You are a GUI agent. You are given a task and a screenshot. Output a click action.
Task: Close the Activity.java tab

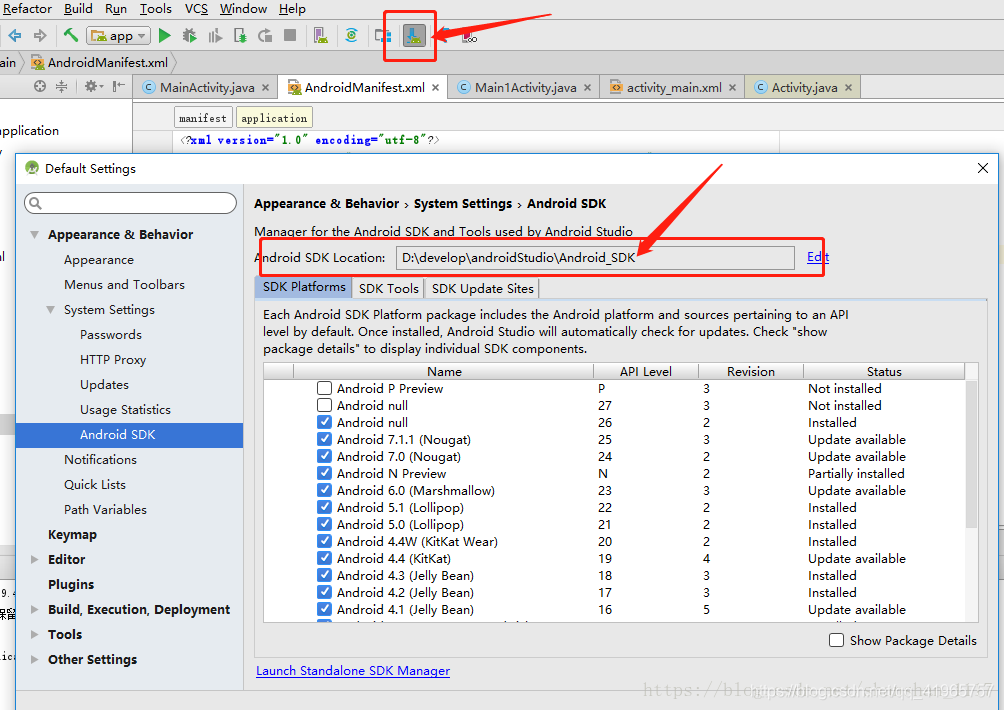coord(848,88)
